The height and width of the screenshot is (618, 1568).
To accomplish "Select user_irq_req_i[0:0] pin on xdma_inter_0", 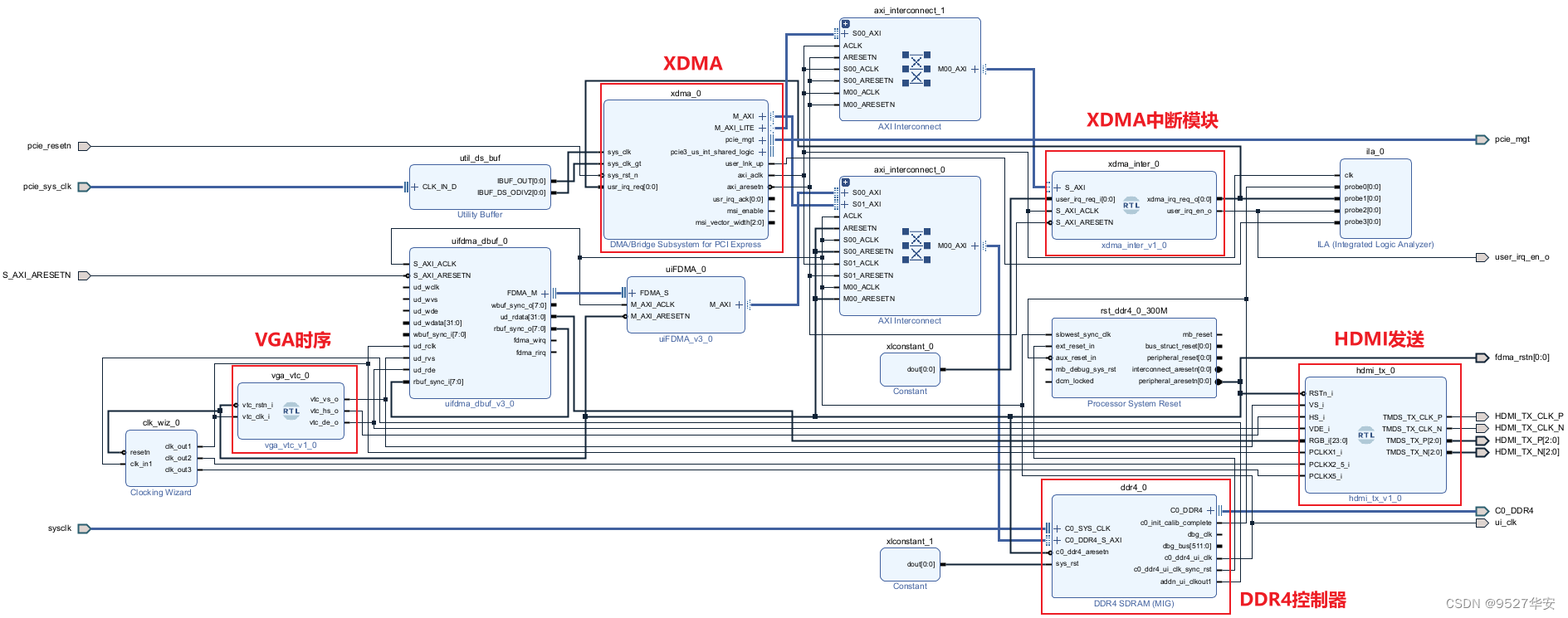I will coord(1085,199).
